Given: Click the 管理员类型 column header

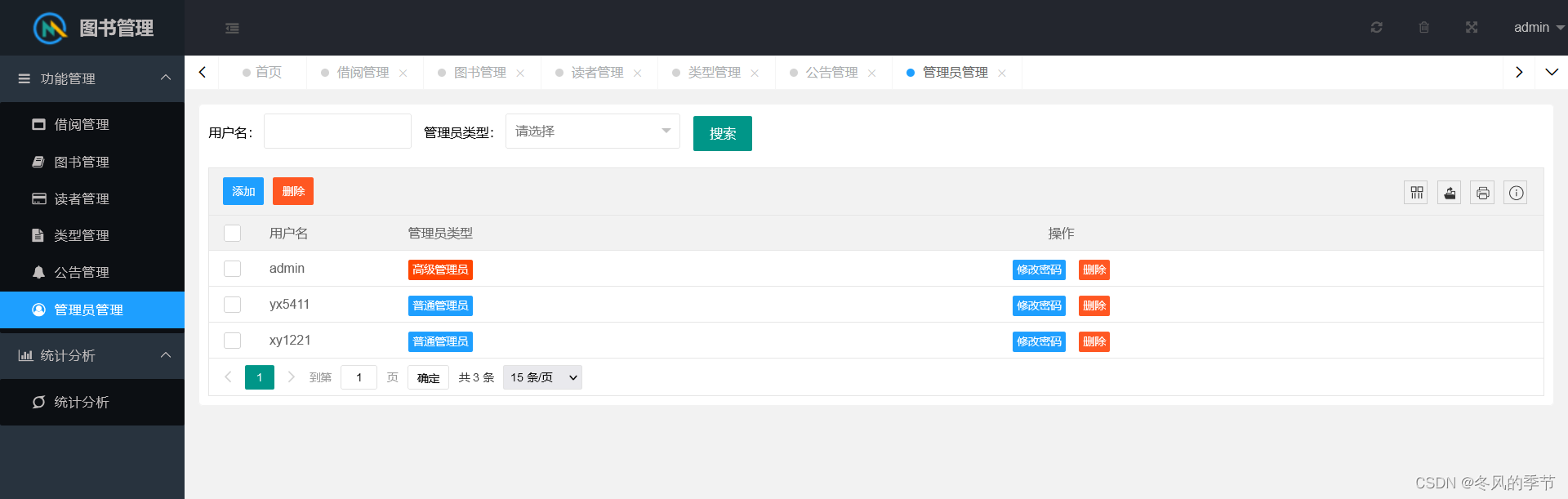Looking at the screenshot, I should pos(440,233).
